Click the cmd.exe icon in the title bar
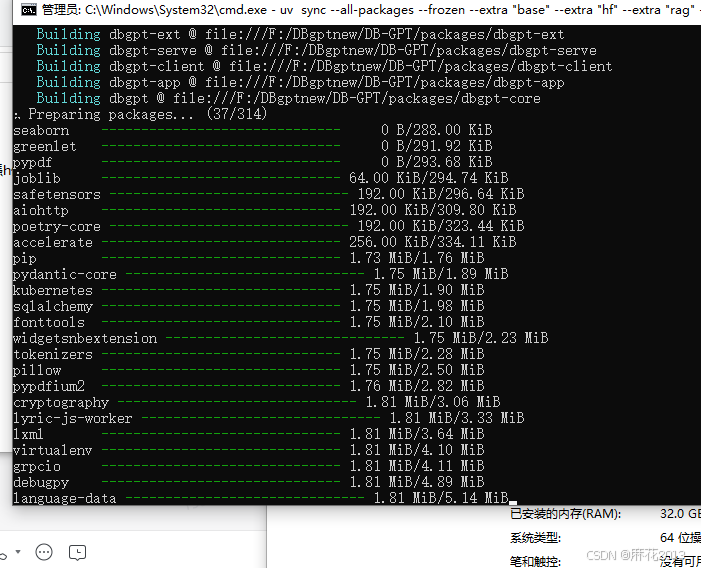701x568 pixels. [29, 10]
